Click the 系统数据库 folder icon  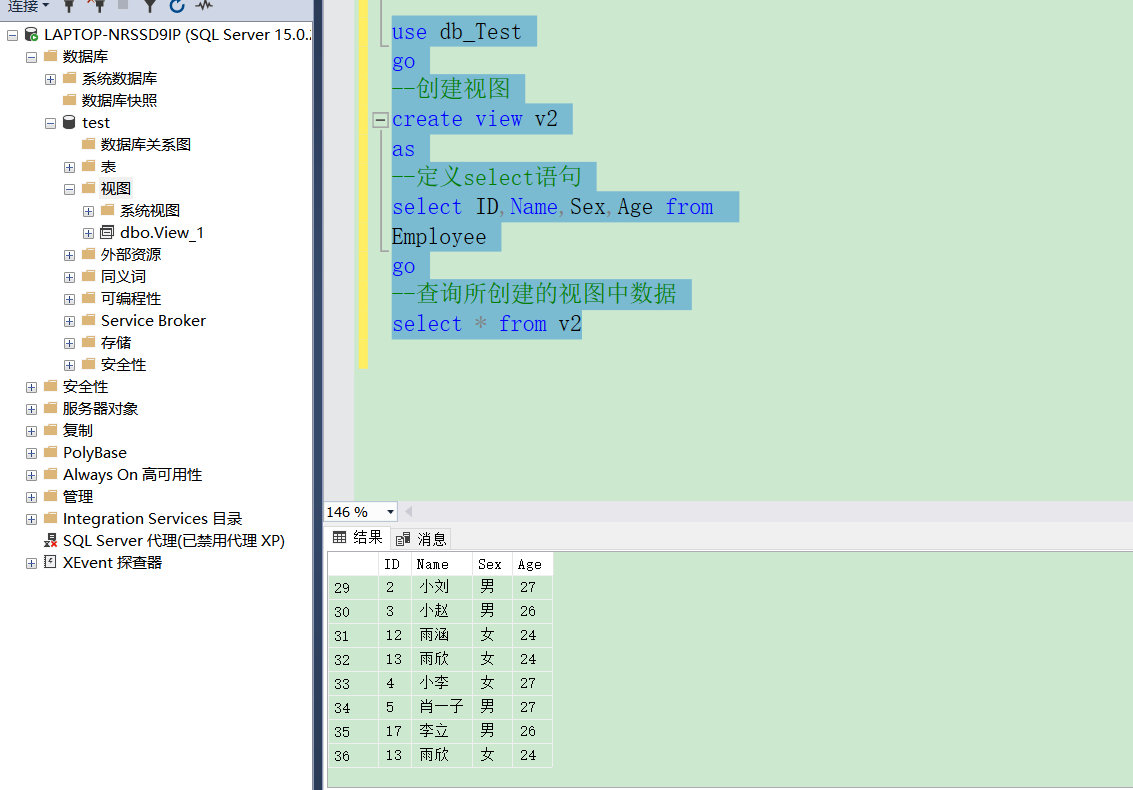(69, 77)
